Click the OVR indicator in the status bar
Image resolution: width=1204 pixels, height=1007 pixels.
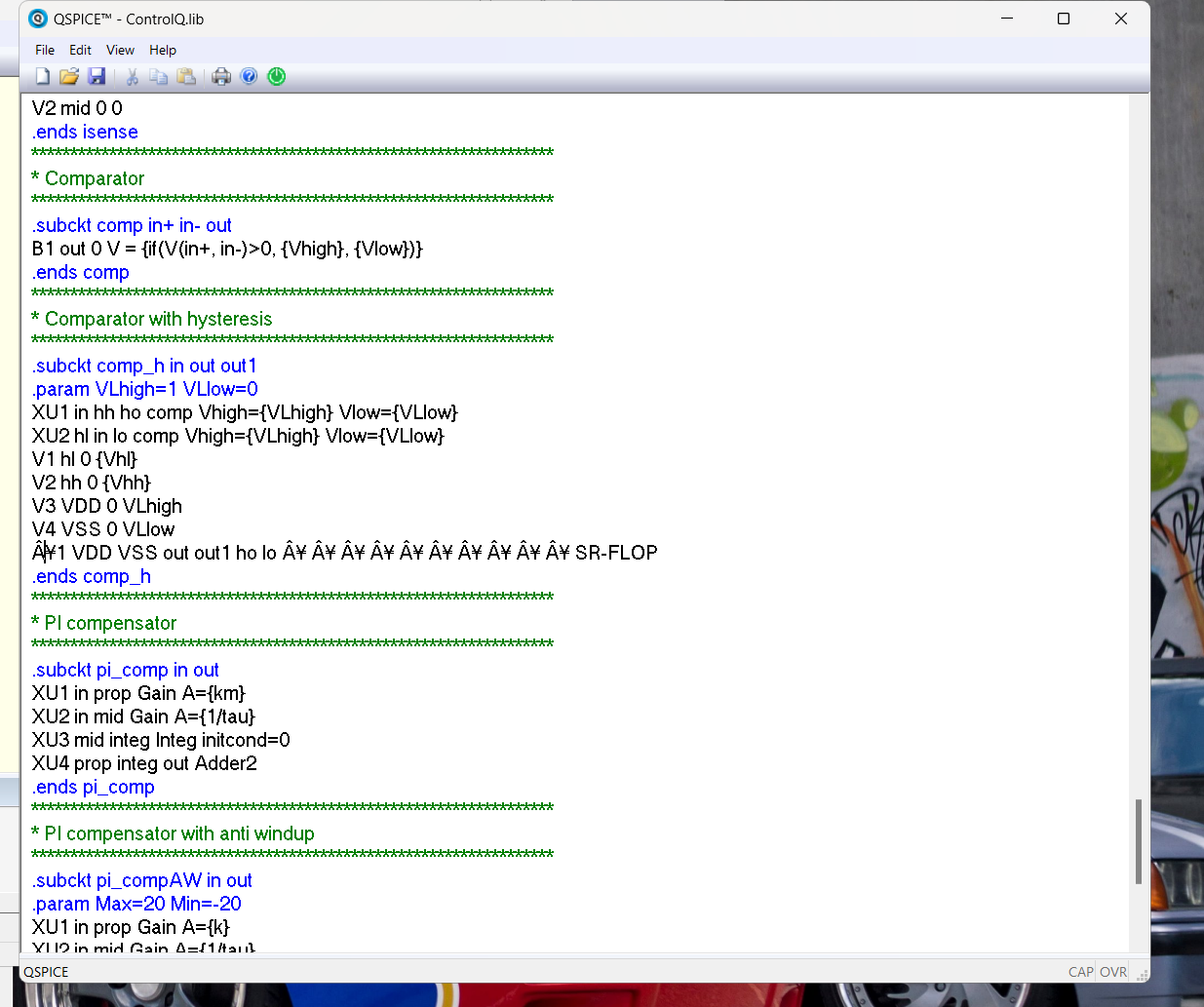1112,972
